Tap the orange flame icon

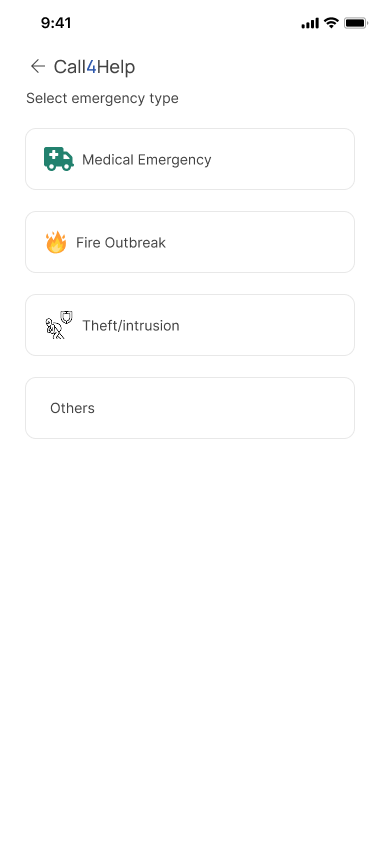[x=56, y=242]
